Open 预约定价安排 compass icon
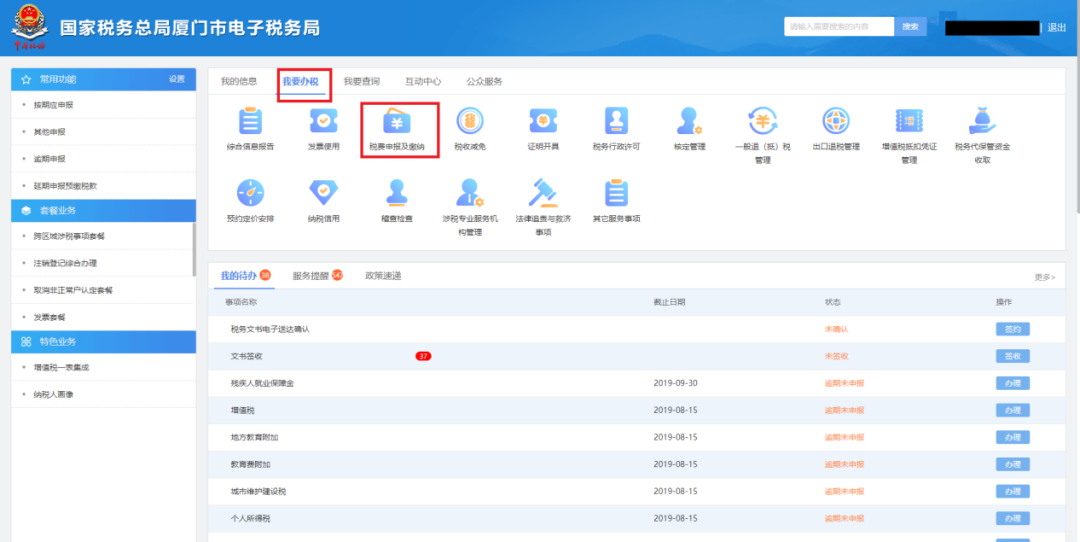The width and height of the screenshot is (1080, 542). [x=250, y=193]
